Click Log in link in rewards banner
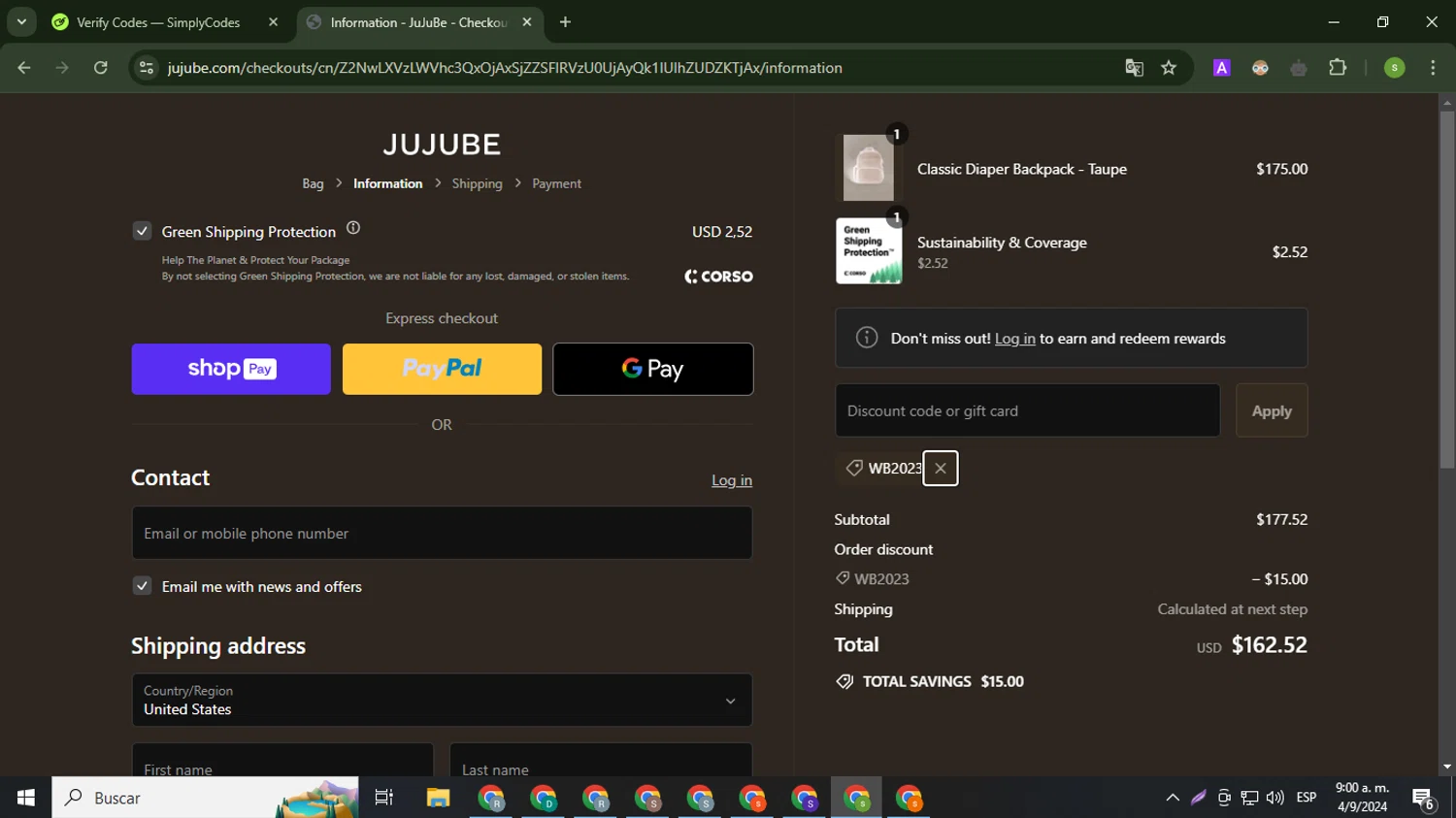1456x818 pixels. click(1015, 339)
